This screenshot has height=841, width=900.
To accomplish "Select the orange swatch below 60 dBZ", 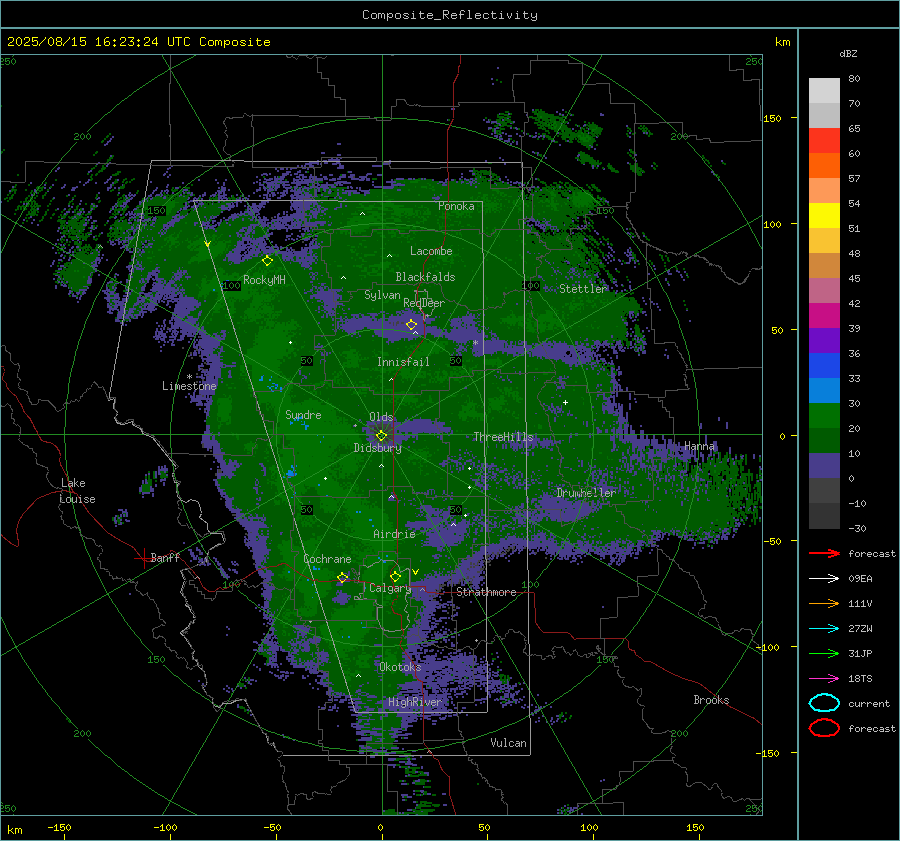I will (x=824, y=165).
